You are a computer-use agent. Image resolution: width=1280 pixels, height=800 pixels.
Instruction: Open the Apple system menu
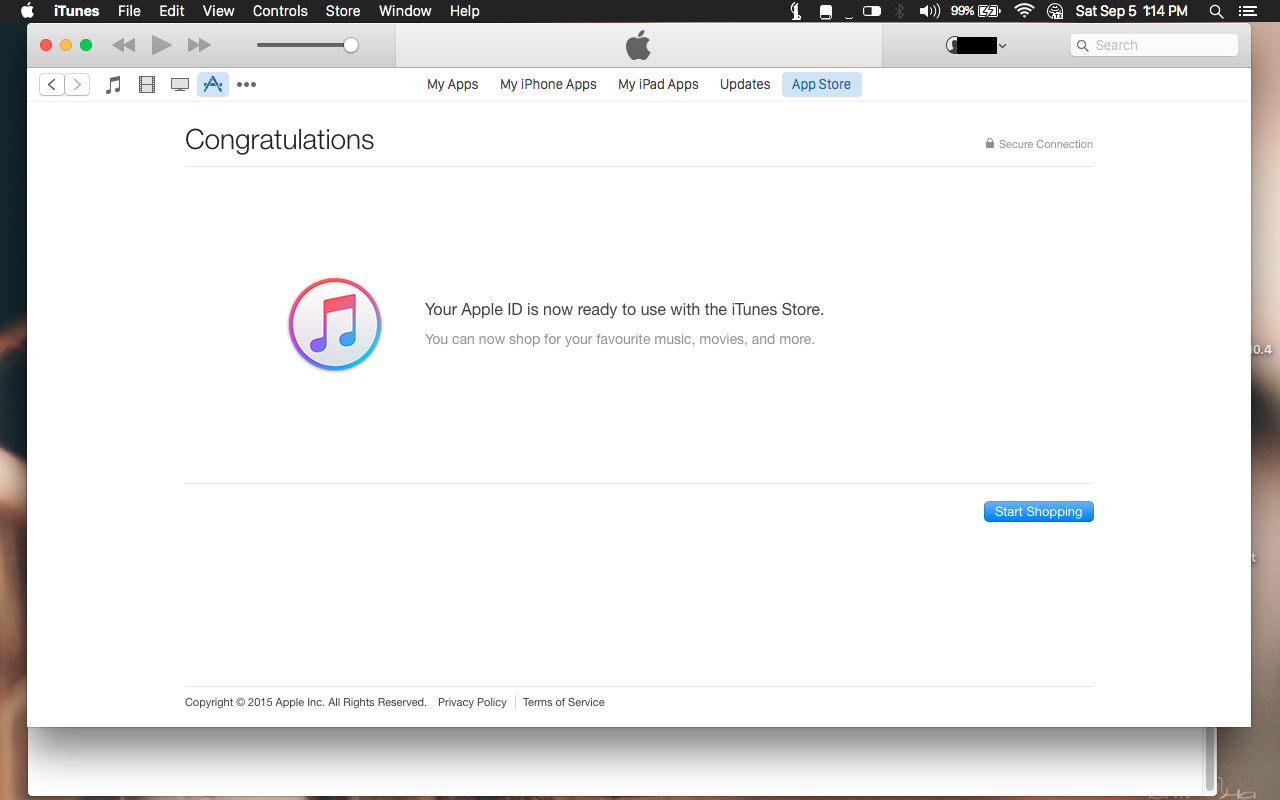pos(27,11)
